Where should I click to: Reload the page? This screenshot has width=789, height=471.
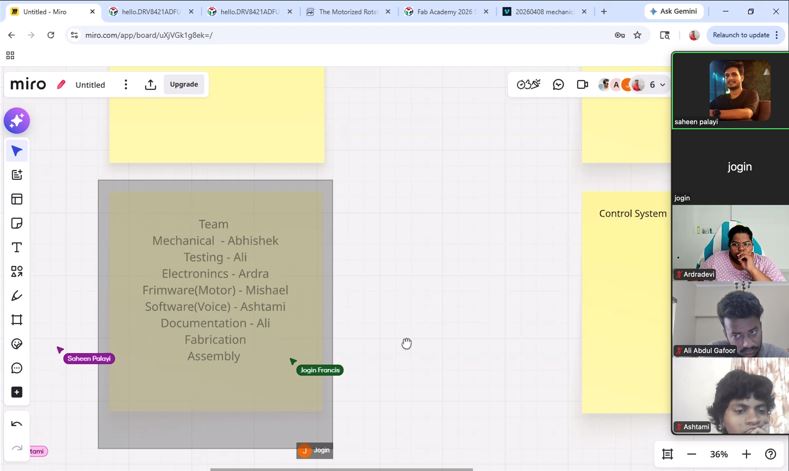pos(50,35)
